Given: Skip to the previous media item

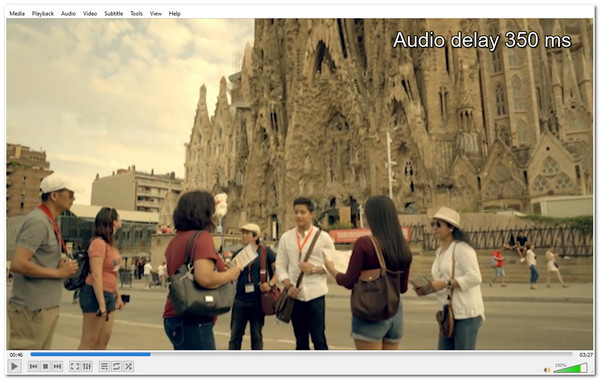Looking at the screenshot, I should pyautogui.click(x=33, y=366).
